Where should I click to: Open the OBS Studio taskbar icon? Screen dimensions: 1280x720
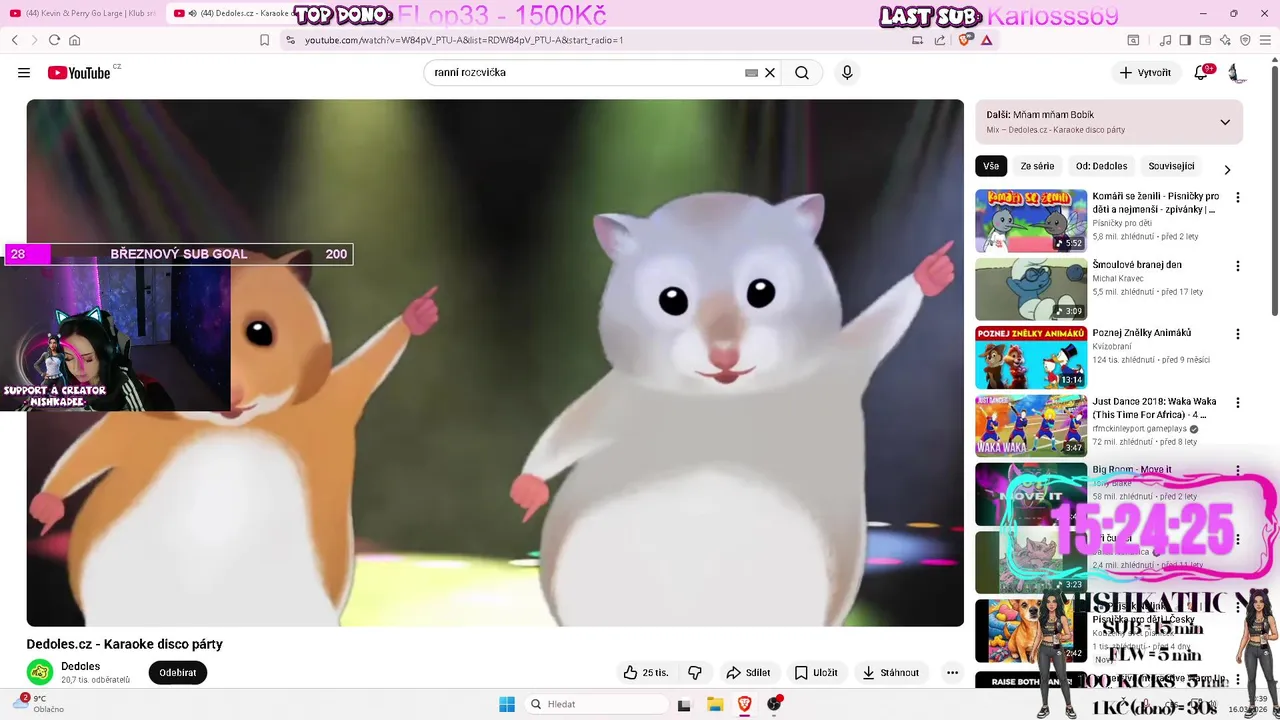click(774, 704)
